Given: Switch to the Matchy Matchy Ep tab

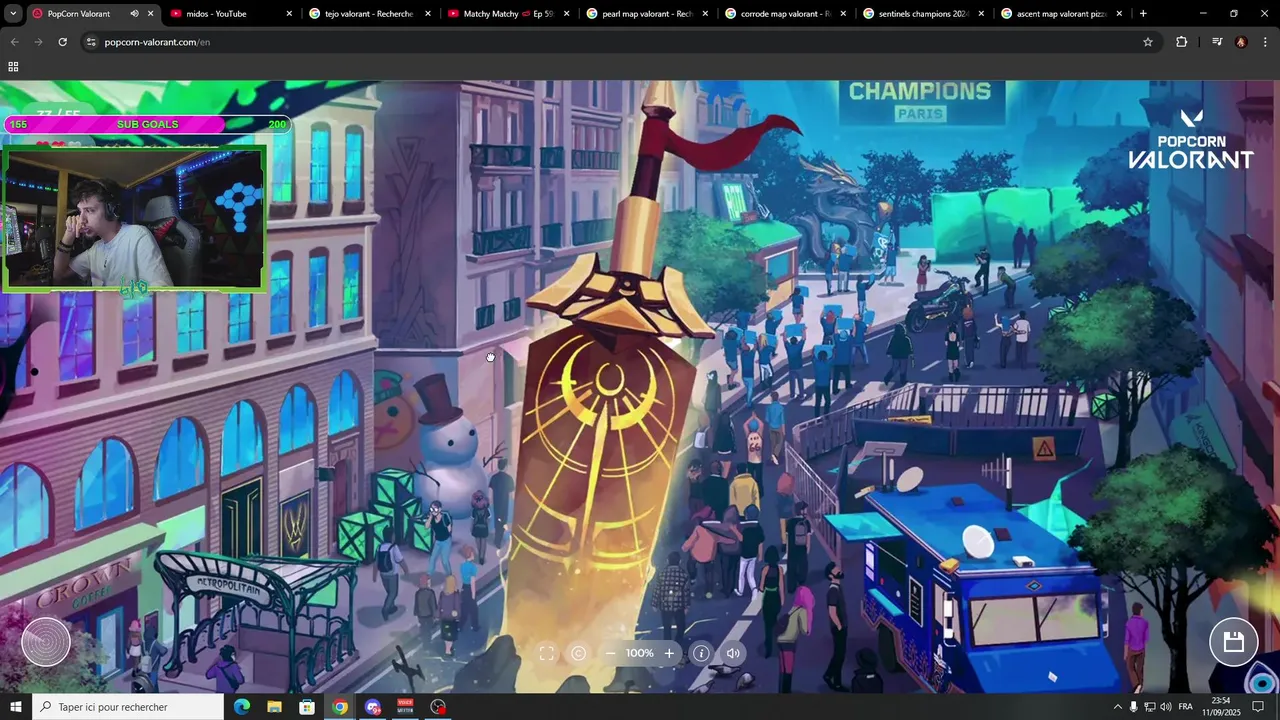Looking at the screenshot, I should 508,14.
